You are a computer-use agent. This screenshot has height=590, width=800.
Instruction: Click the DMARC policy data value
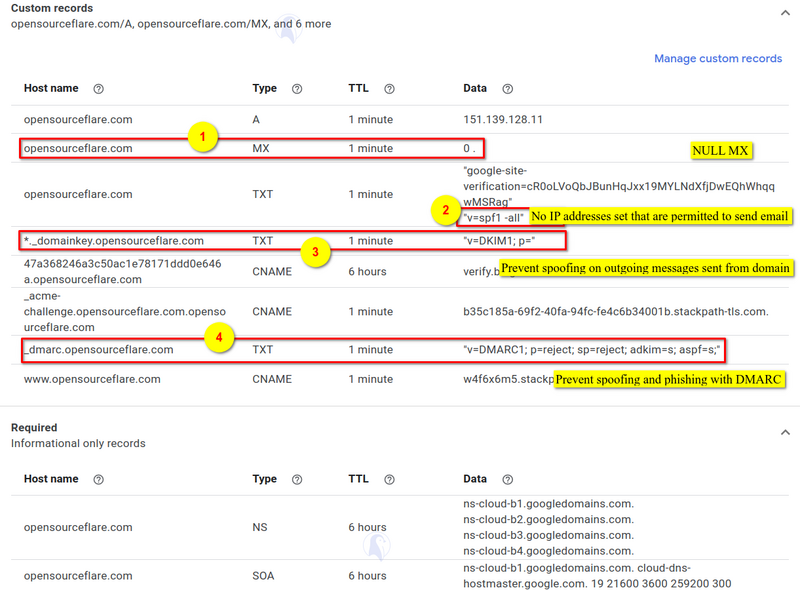[591, 350]
